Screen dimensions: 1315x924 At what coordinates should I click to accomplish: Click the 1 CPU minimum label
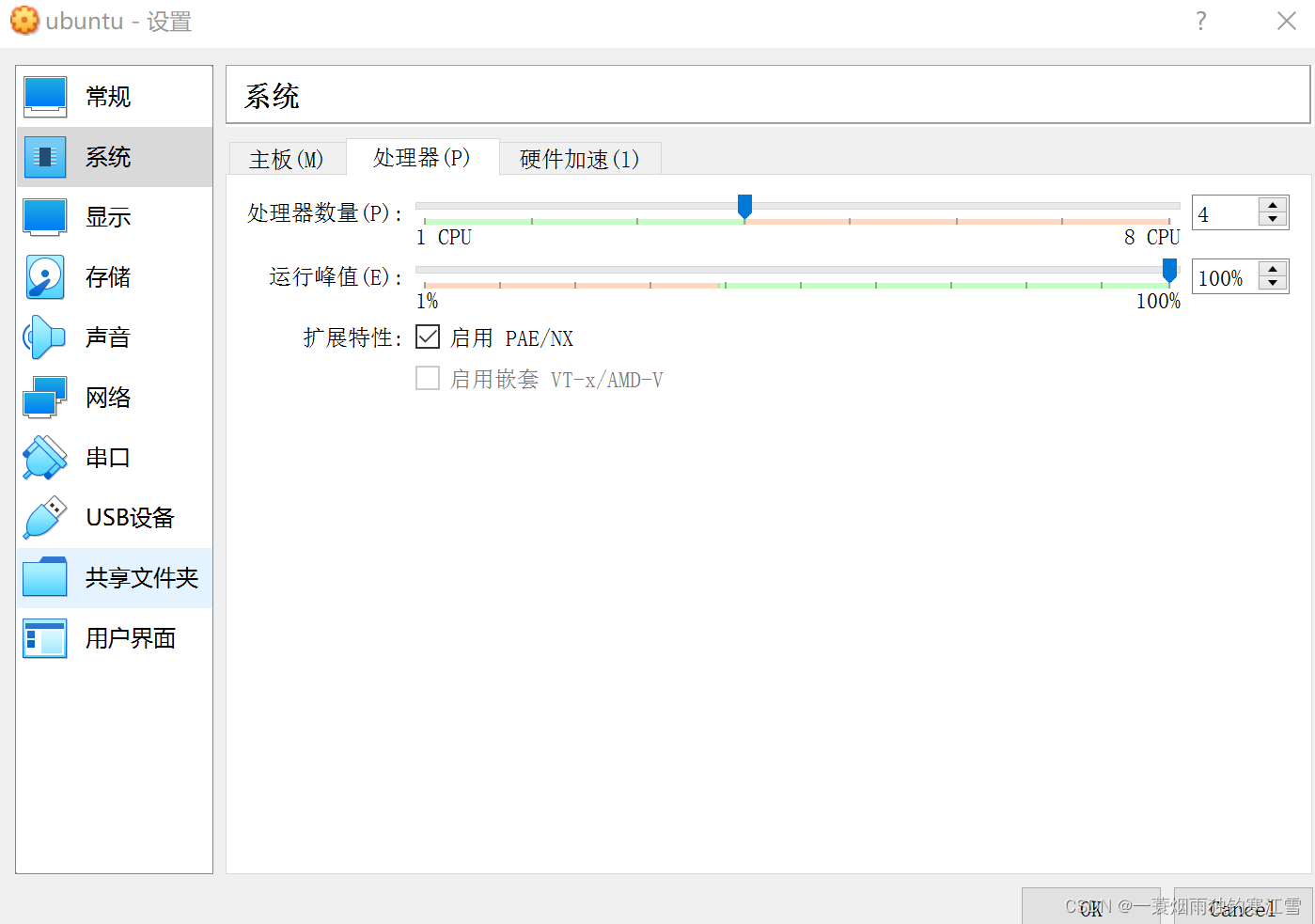click(444, 237)
